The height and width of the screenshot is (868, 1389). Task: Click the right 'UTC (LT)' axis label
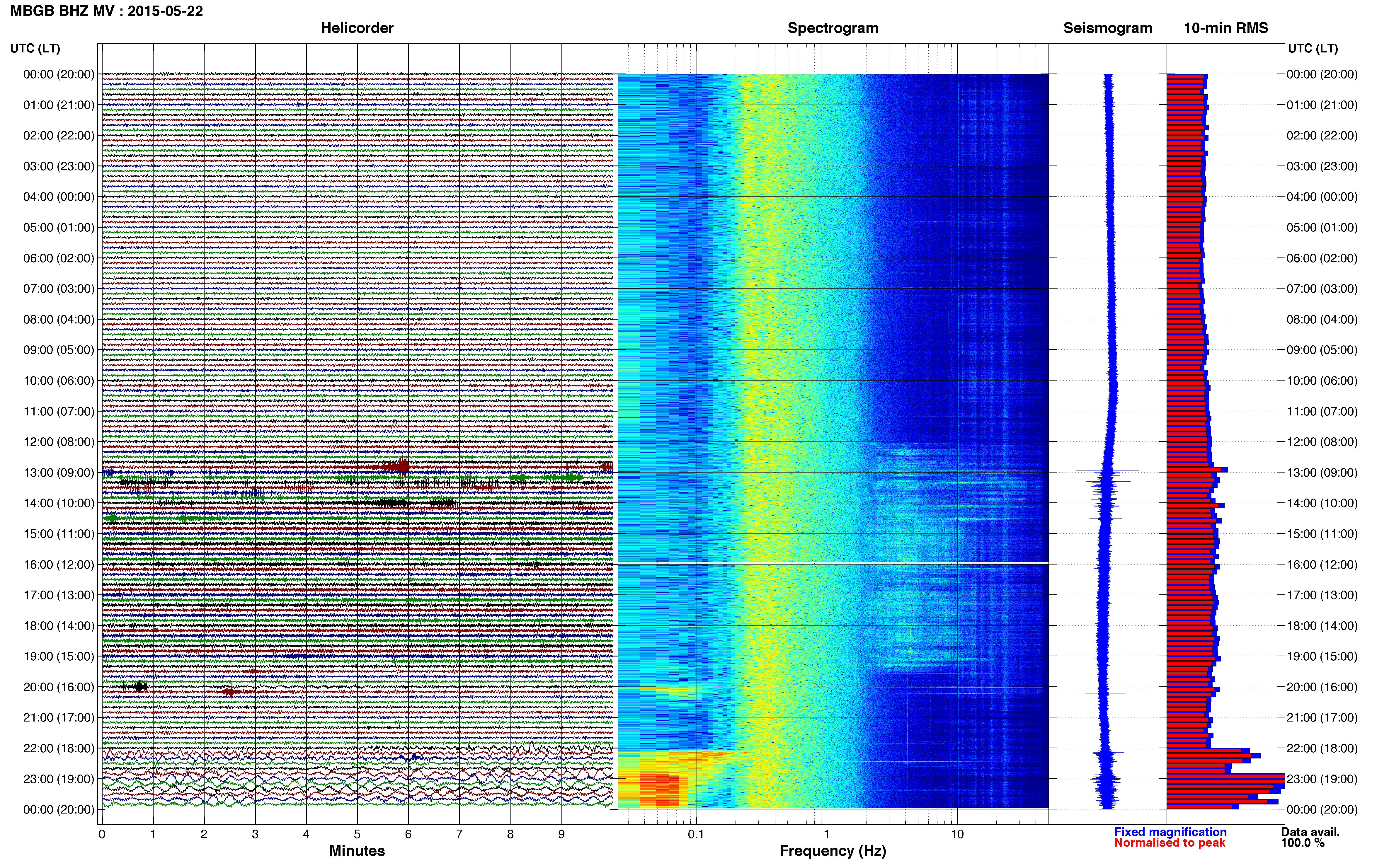tap(1313, 48)
